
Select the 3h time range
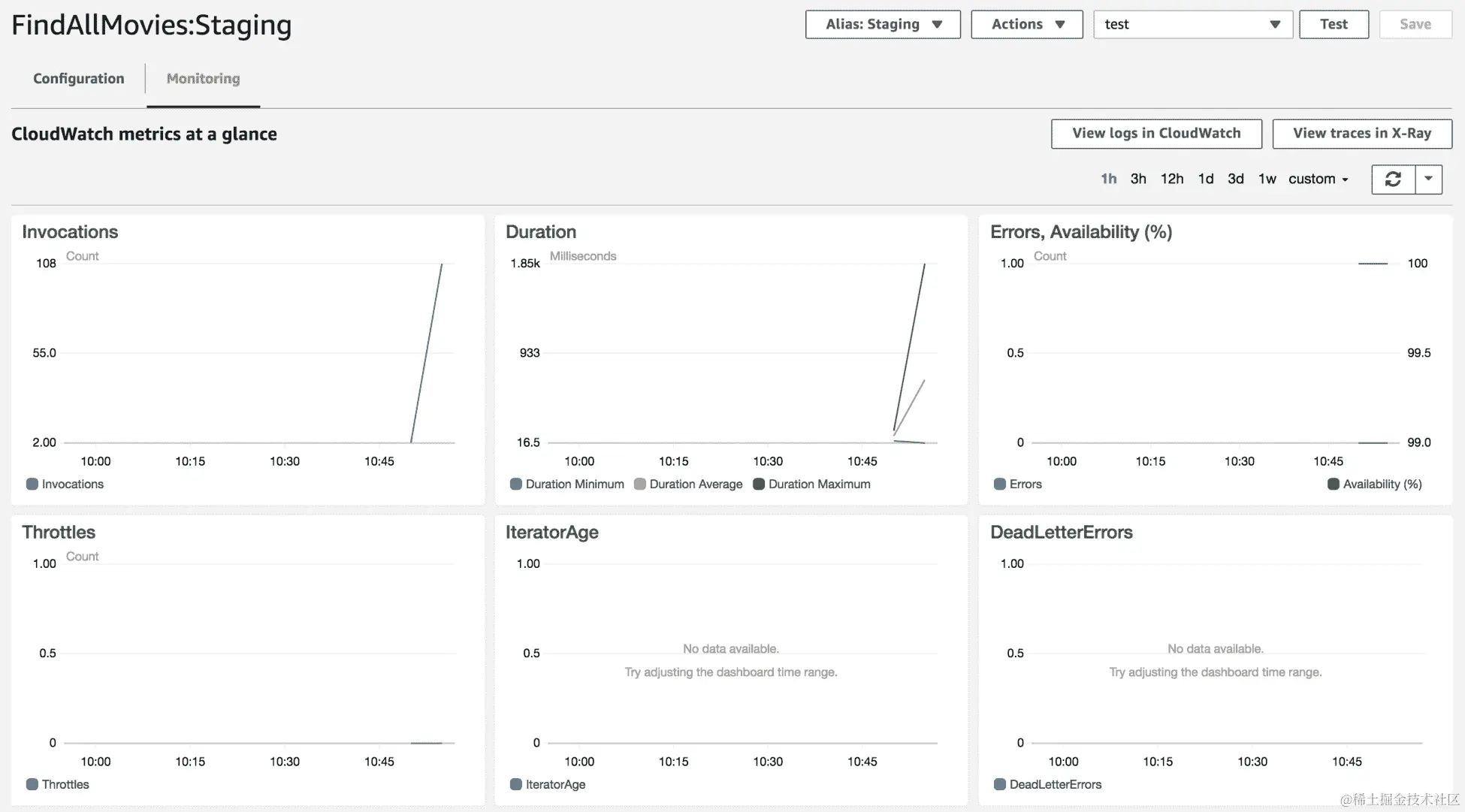(x=1138, y=179)
